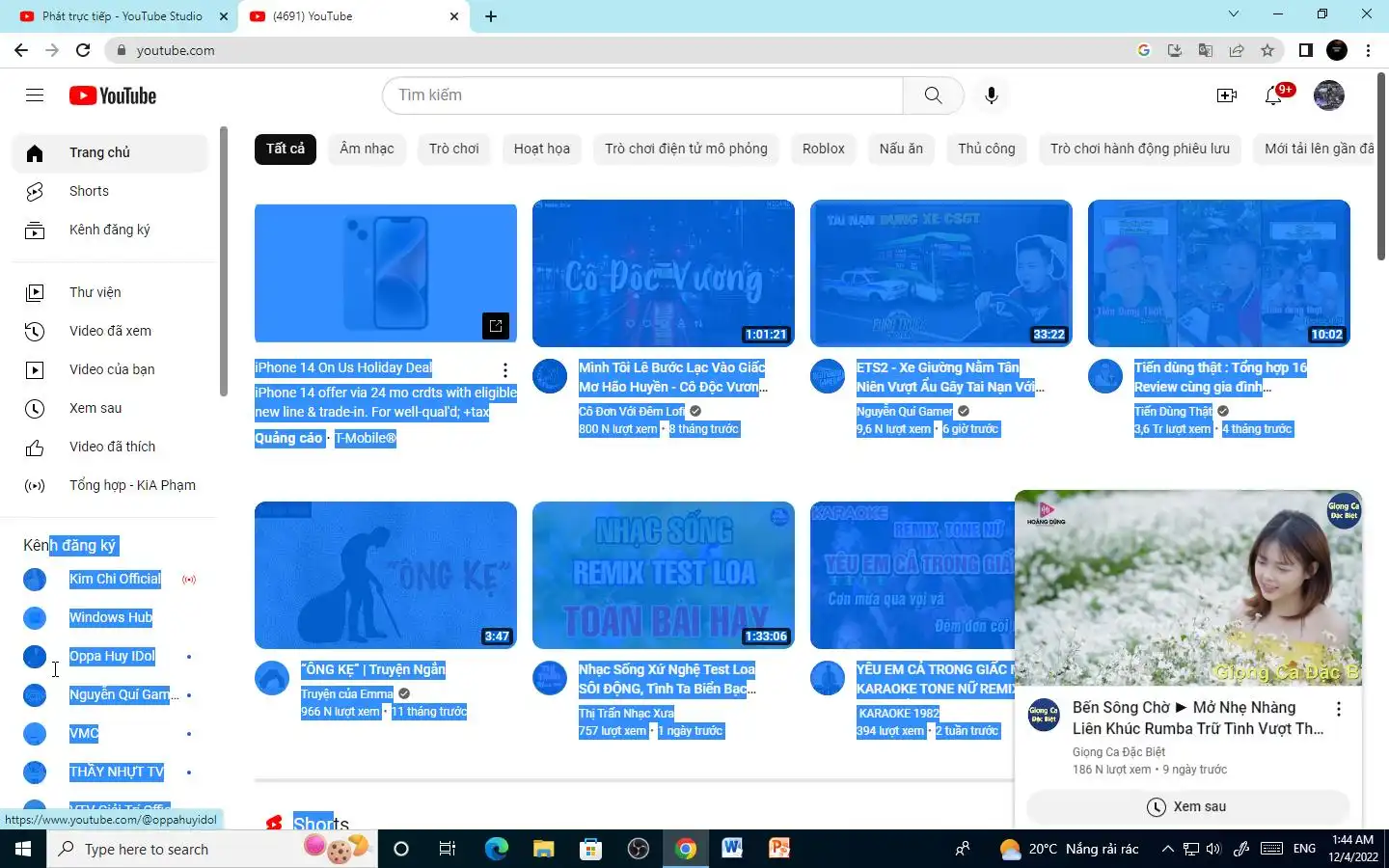Open Truyện của Emma channel avatar
The image size is (1389, 868).
click(x=272, y=678)
